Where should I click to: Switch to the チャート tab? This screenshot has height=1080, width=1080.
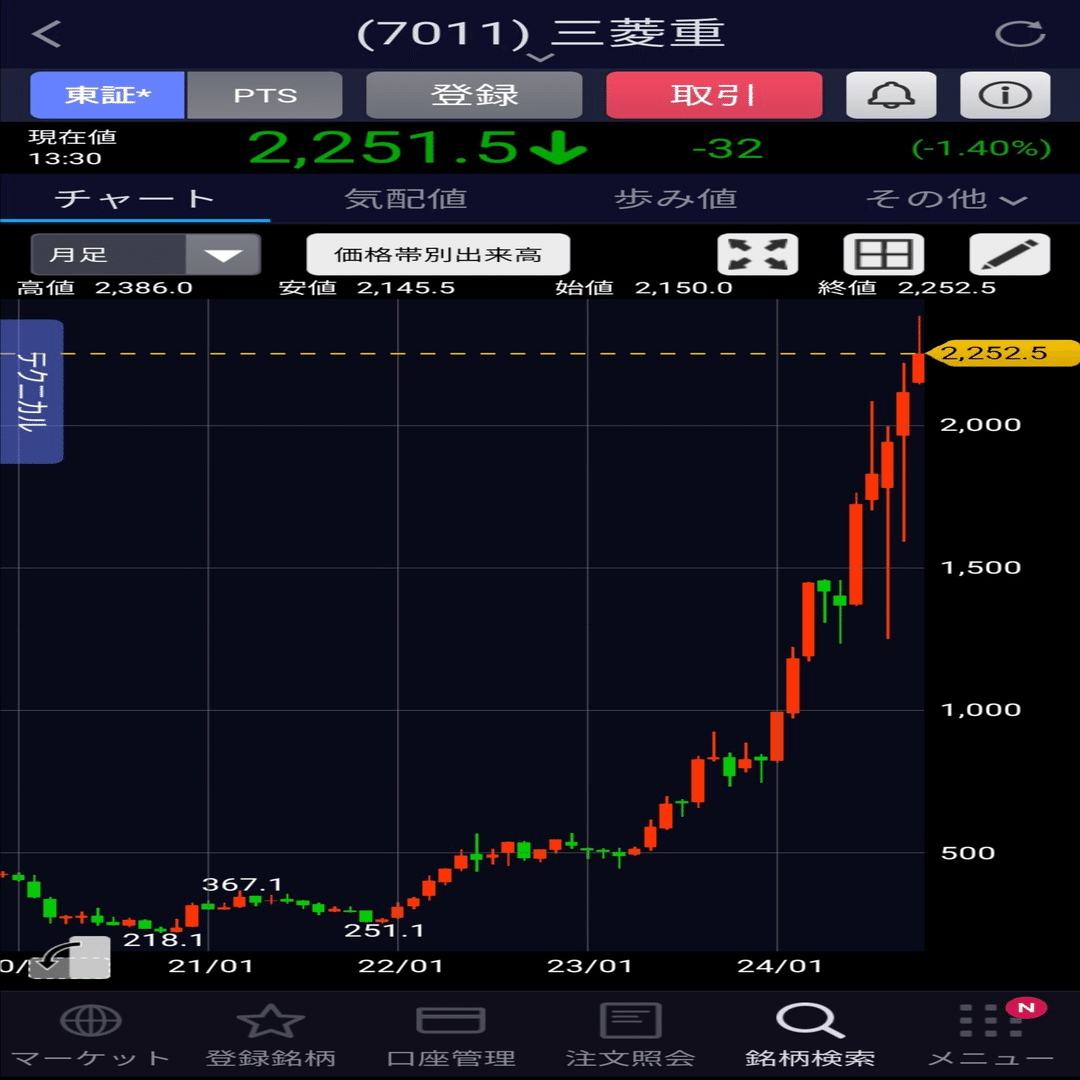tap(135, 199)
